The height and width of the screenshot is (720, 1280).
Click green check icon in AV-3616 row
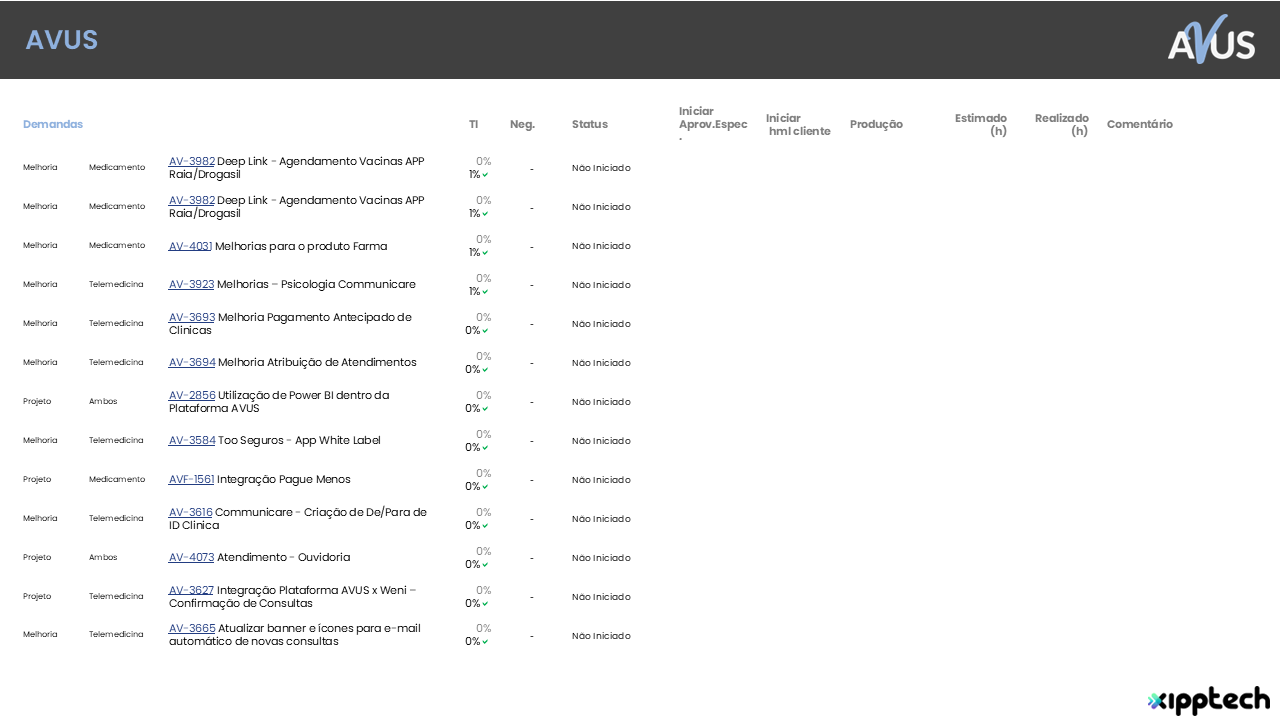[485, 526]
